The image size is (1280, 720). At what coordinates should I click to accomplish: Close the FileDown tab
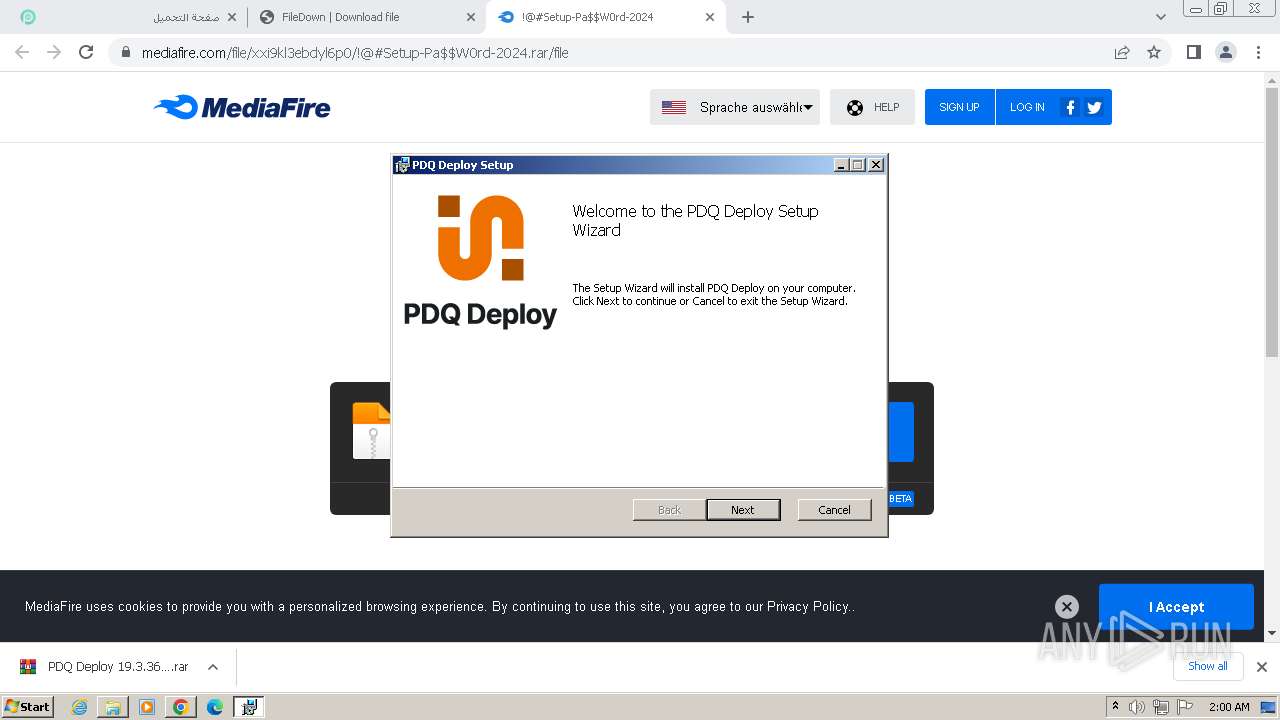(471, 17)
